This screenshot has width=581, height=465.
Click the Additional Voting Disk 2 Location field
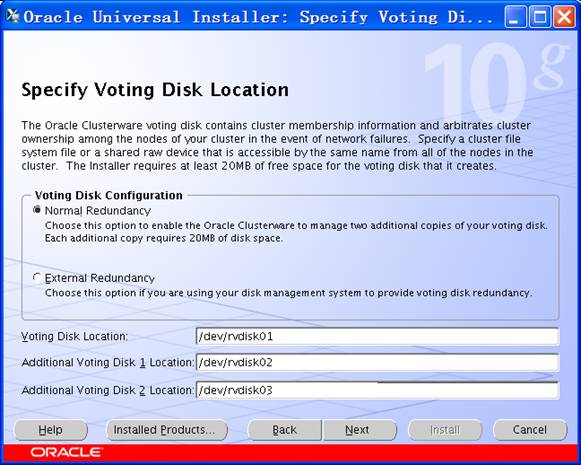pyautogui.click(x=377, y=390)
